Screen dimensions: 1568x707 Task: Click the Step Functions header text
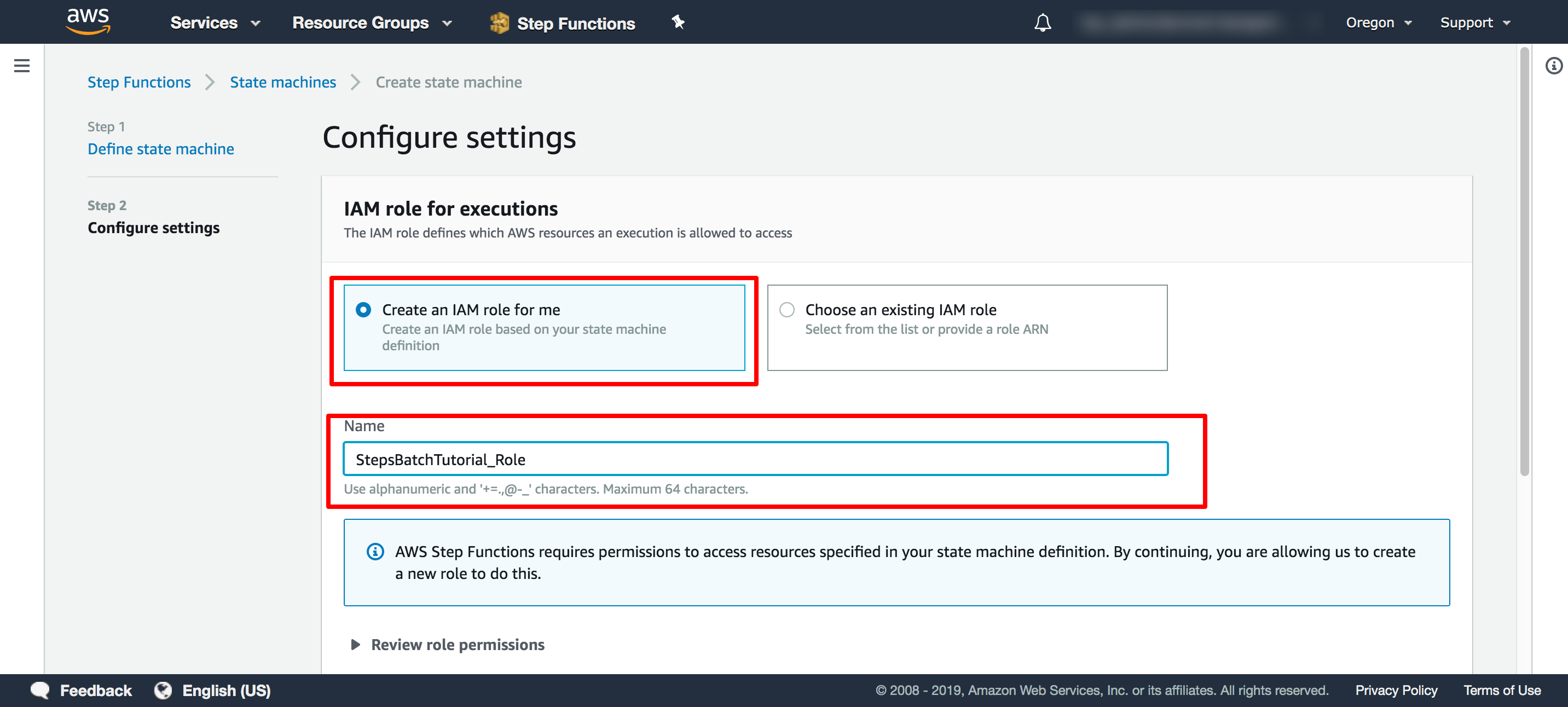[576, 23]
